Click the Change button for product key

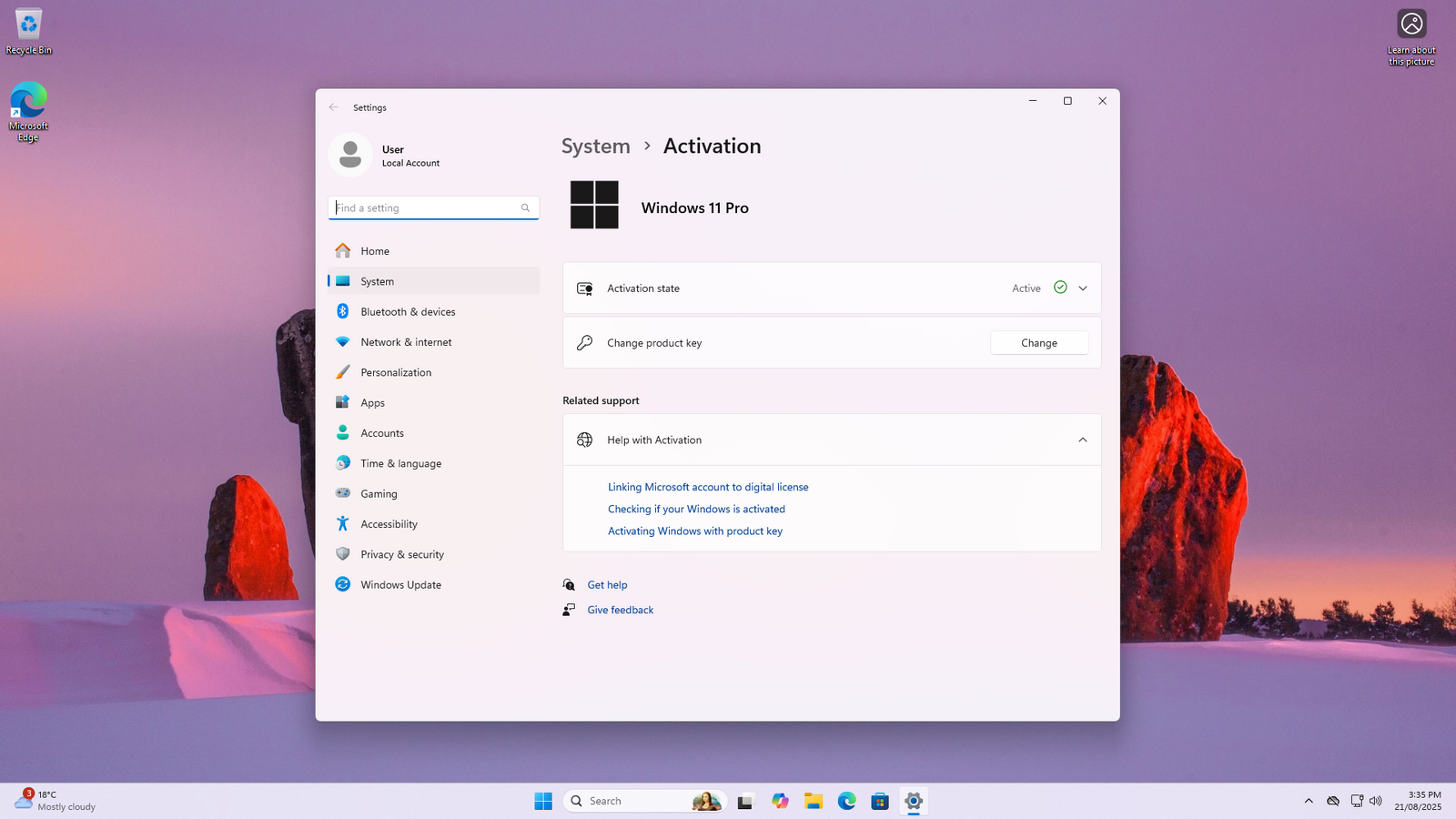[1039, 343]
